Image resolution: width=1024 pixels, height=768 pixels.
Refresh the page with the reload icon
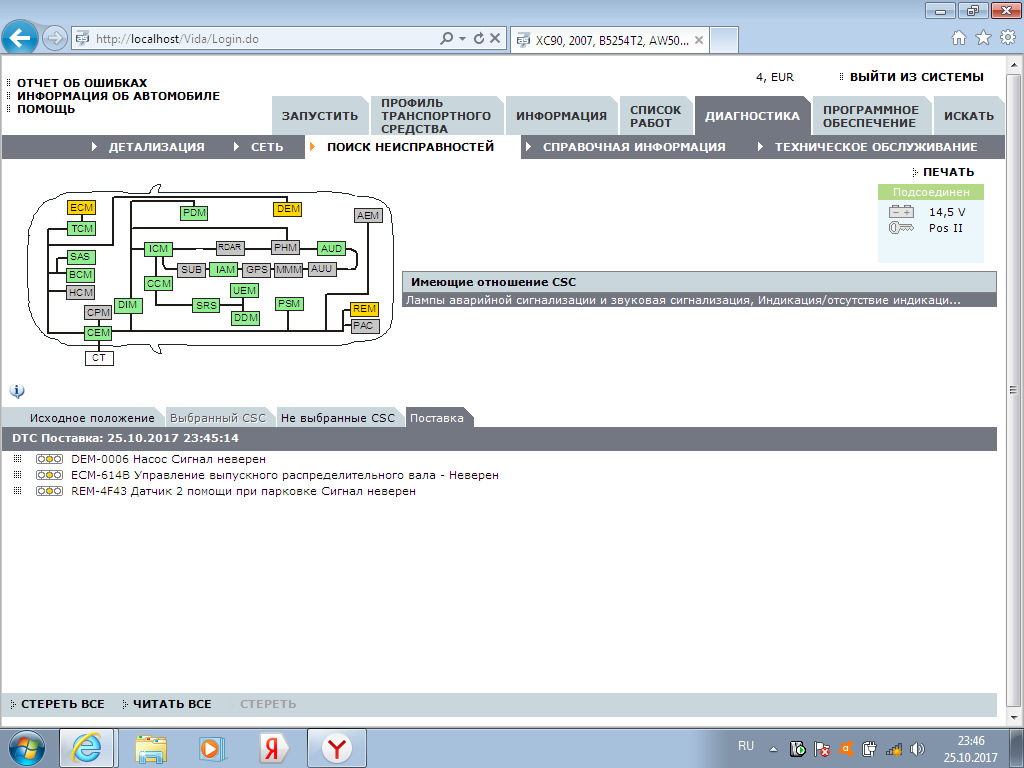(x=479, y=39)
